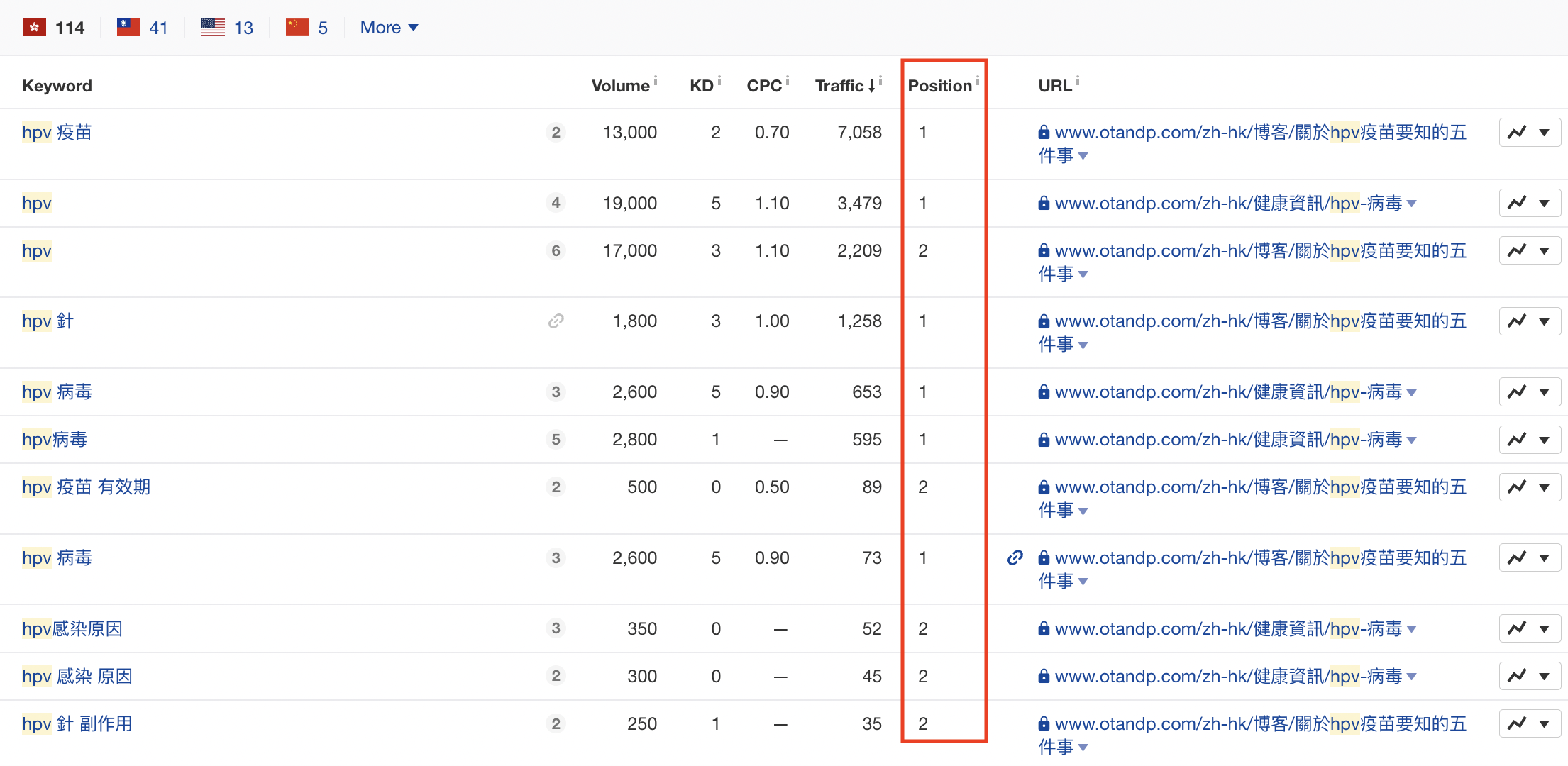Open the hpv 疫苗 keyword link
This screenshot has width=1568, height=766.
click(57, 132)
